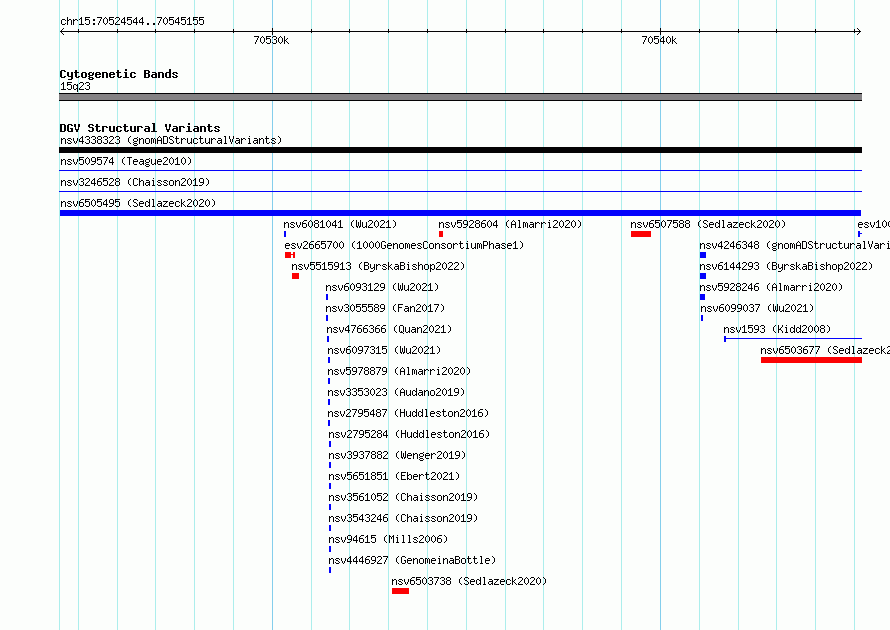The image size is (890, 630).
Task: Click nsv3543246 (Chaisson2019) label
Action: coord(403,518)
